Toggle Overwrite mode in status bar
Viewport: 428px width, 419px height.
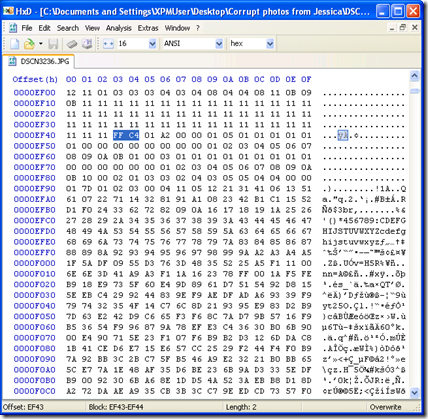[x=385, y=407]
